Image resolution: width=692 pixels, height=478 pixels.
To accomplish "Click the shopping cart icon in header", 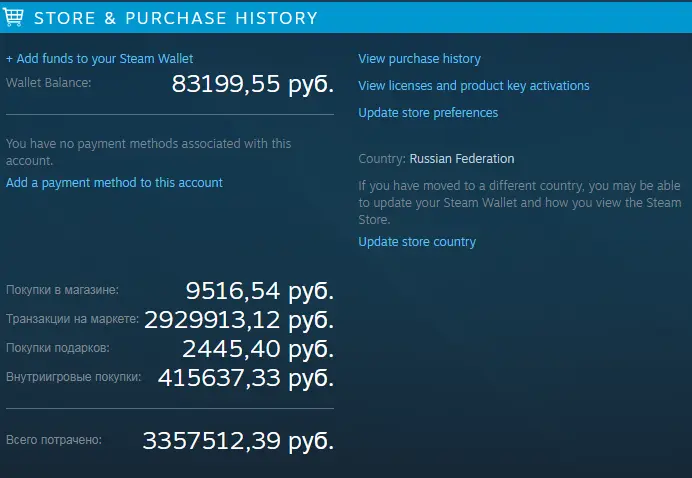I will point(13,17).
